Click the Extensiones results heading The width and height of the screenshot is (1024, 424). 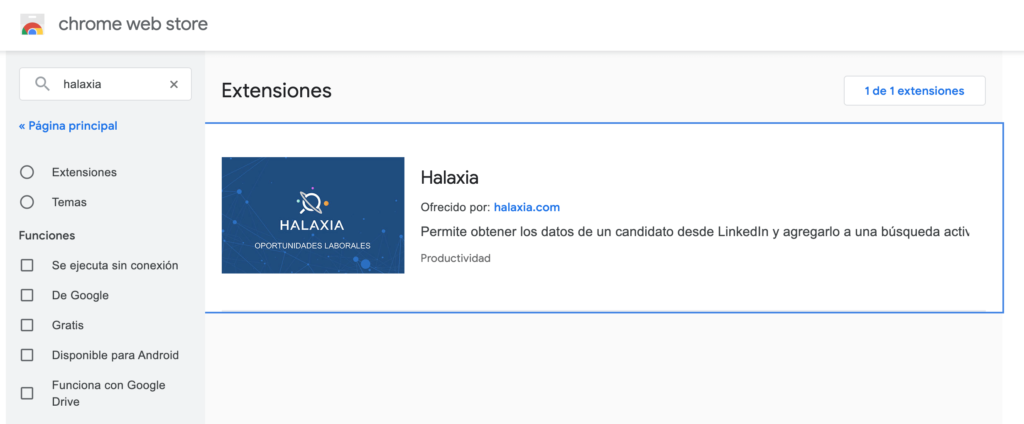pyautogui.click(x=276, y=91)
